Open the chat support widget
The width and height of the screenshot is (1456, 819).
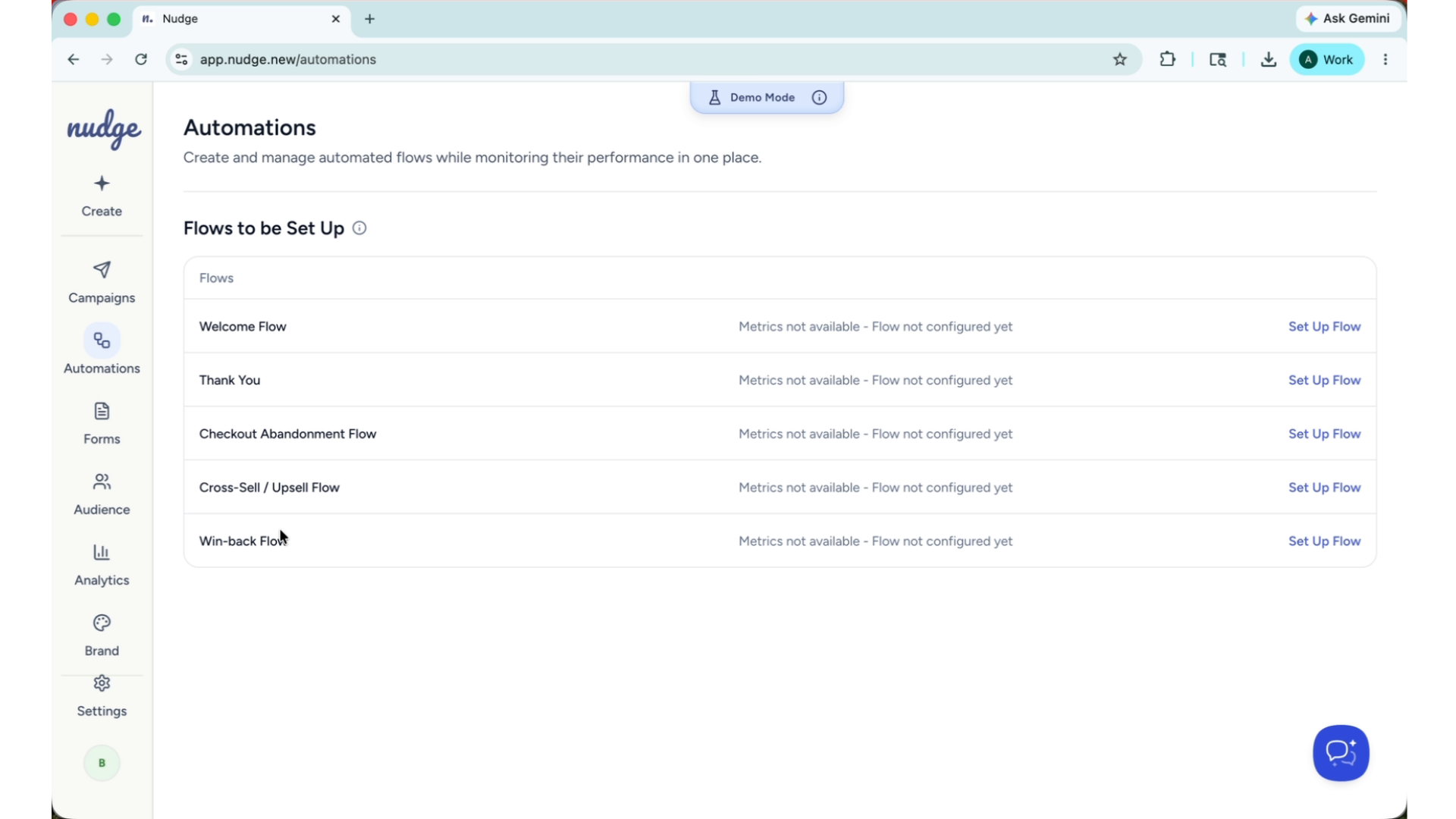[x=1341, y=753]
